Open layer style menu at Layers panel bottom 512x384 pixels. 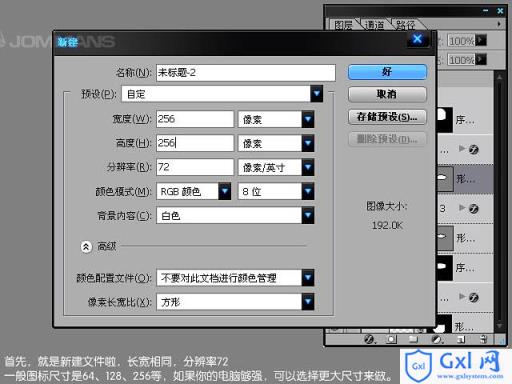pos(369,339)
